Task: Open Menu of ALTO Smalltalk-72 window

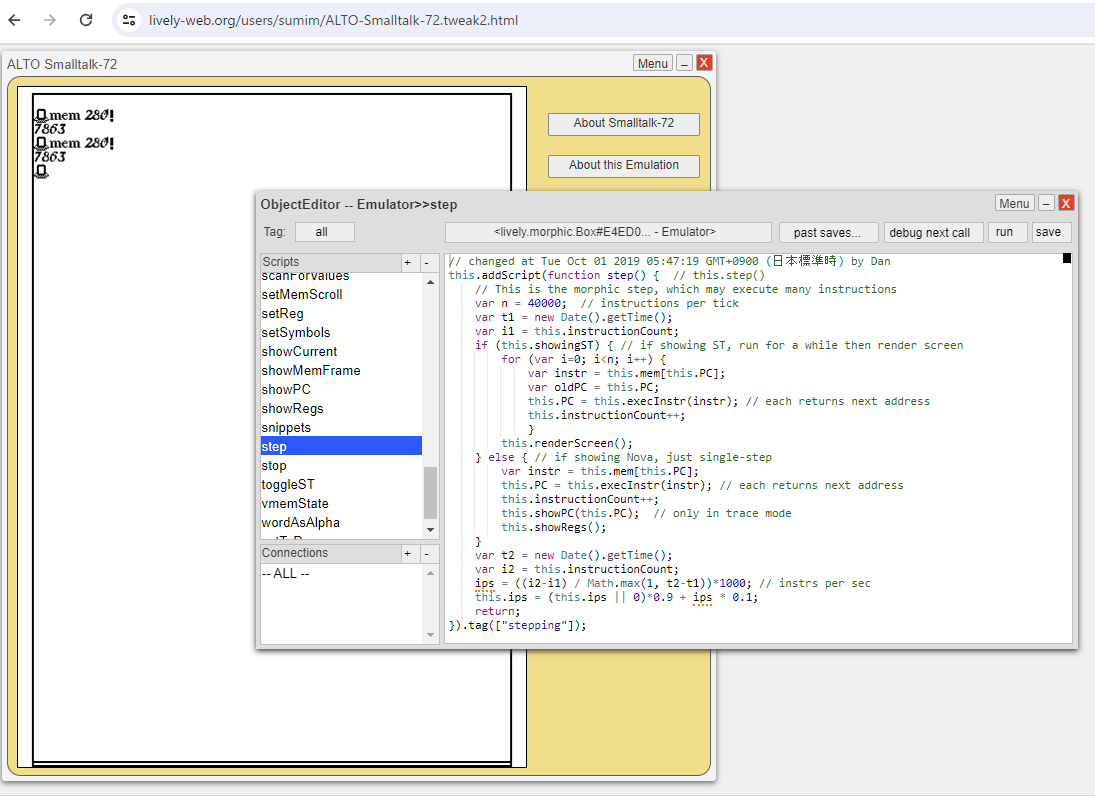Action: coord(652,64)
